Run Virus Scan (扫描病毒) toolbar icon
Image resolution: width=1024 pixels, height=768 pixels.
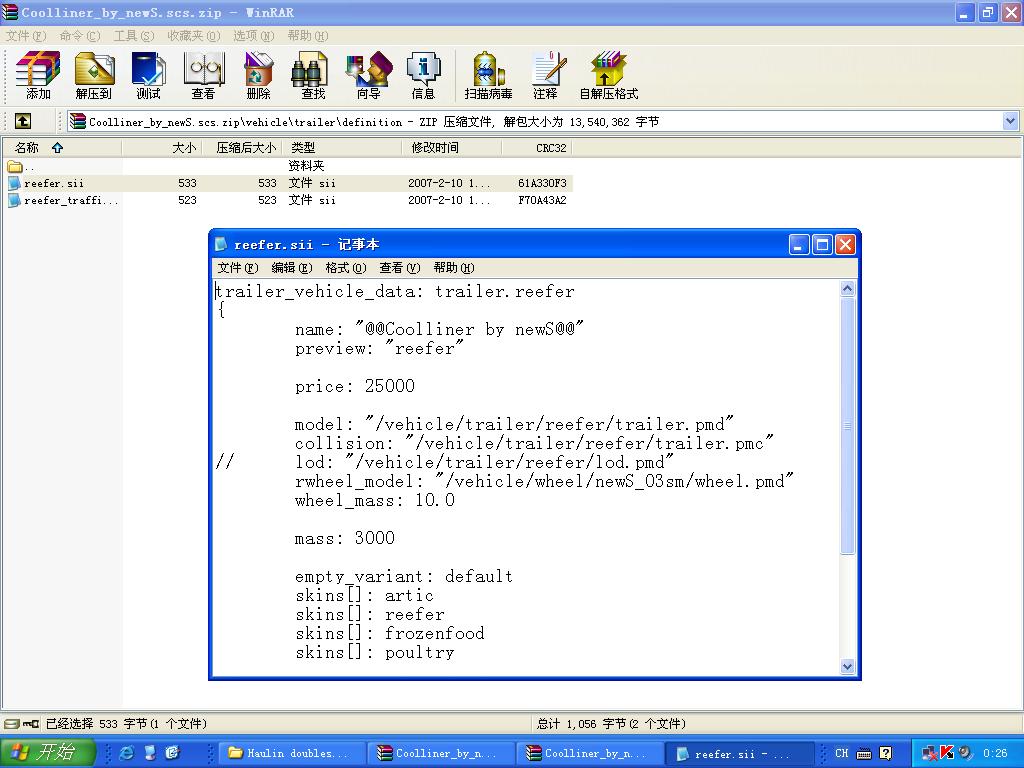[x=488, y=76]
